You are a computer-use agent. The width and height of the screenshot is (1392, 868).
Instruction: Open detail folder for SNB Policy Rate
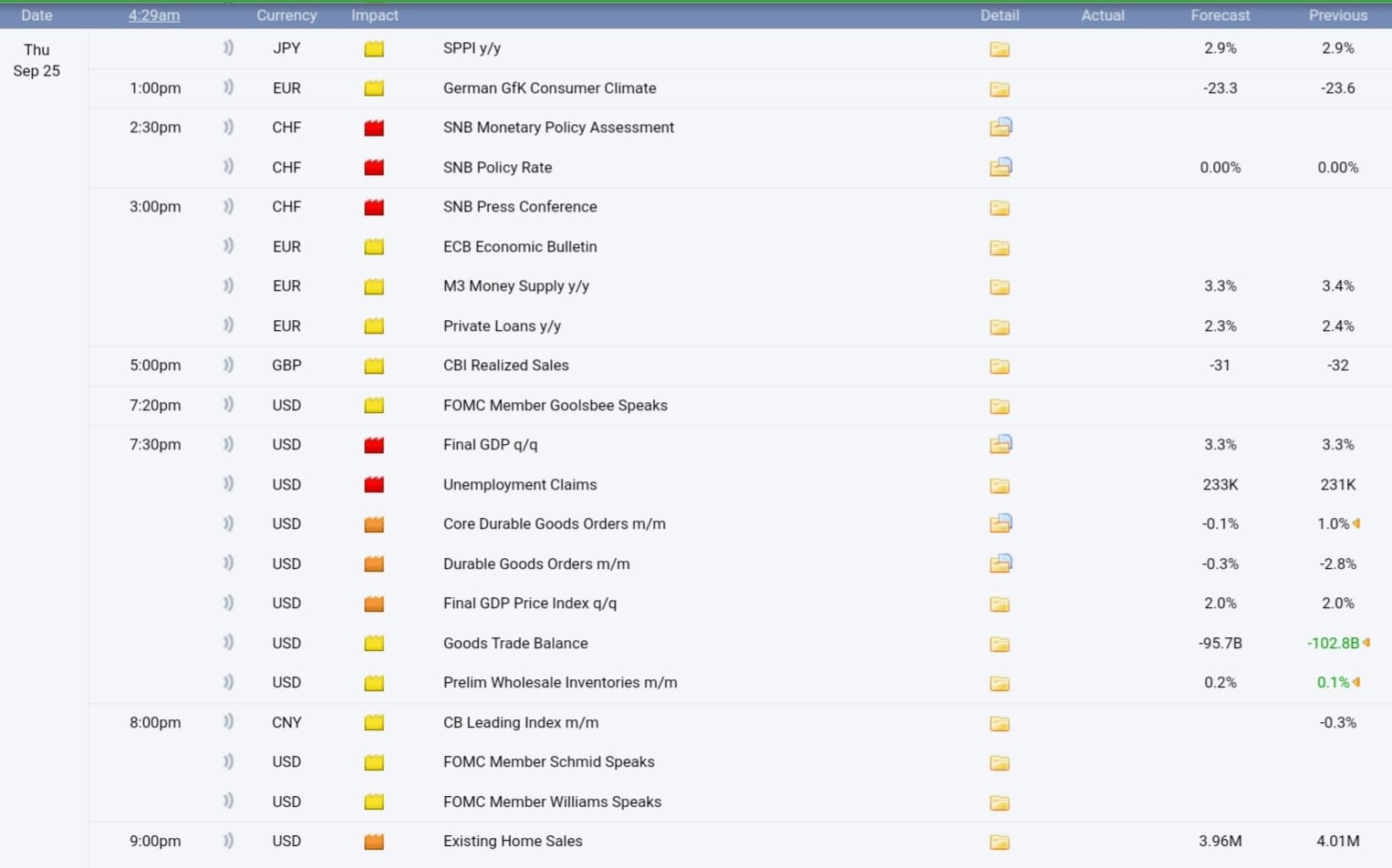pos(1000,167)
